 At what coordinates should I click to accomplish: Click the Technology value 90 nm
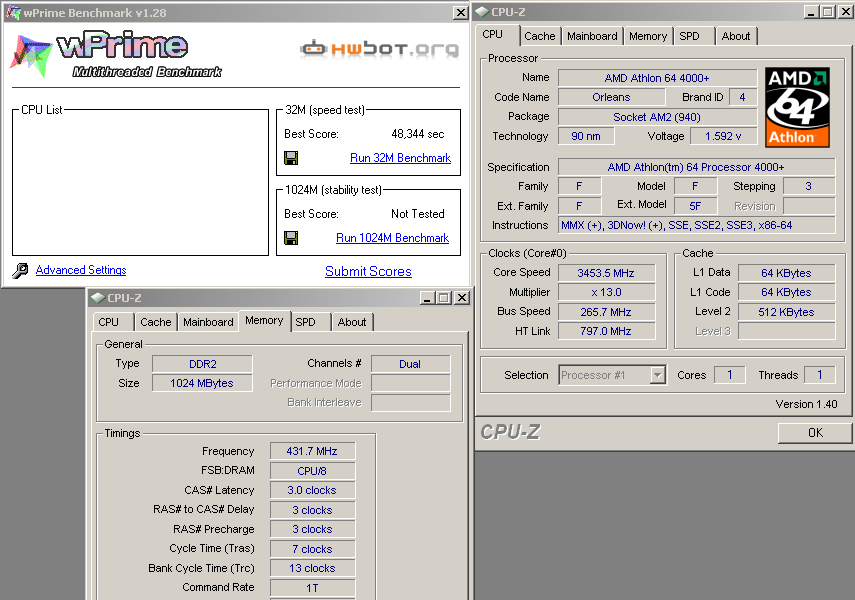(586, 136)
